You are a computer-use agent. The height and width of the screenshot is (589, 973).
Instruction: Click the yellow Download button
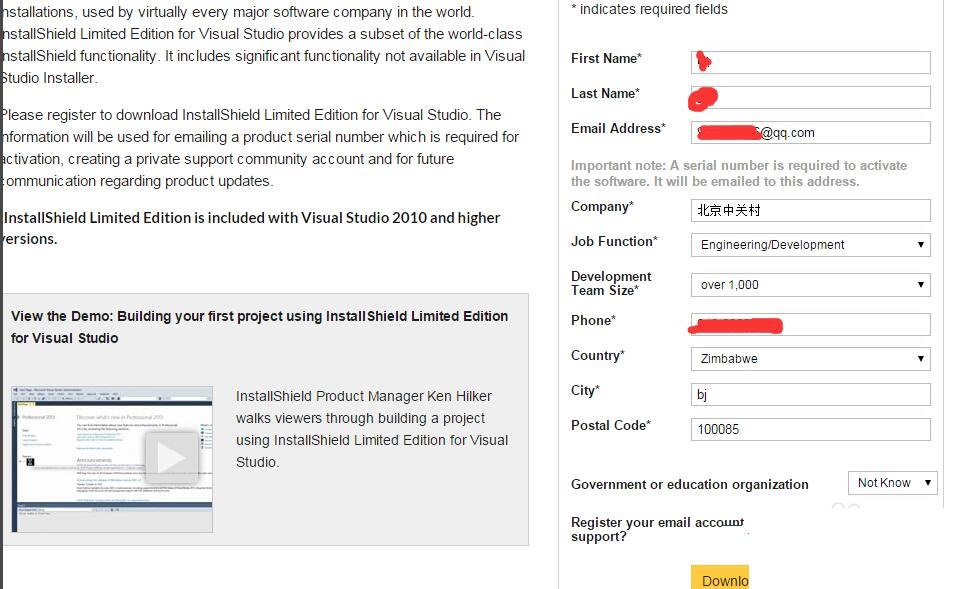click(x=720, y=577)
